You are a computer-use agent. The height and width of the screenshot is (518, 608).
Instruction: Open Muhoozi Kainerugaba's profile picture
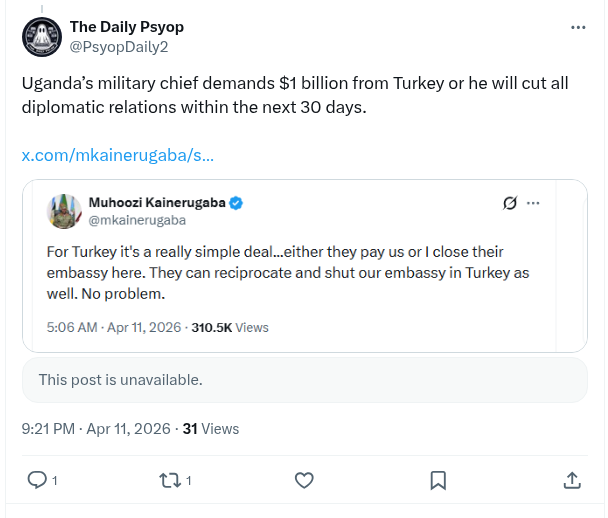[x=64, y=211]
